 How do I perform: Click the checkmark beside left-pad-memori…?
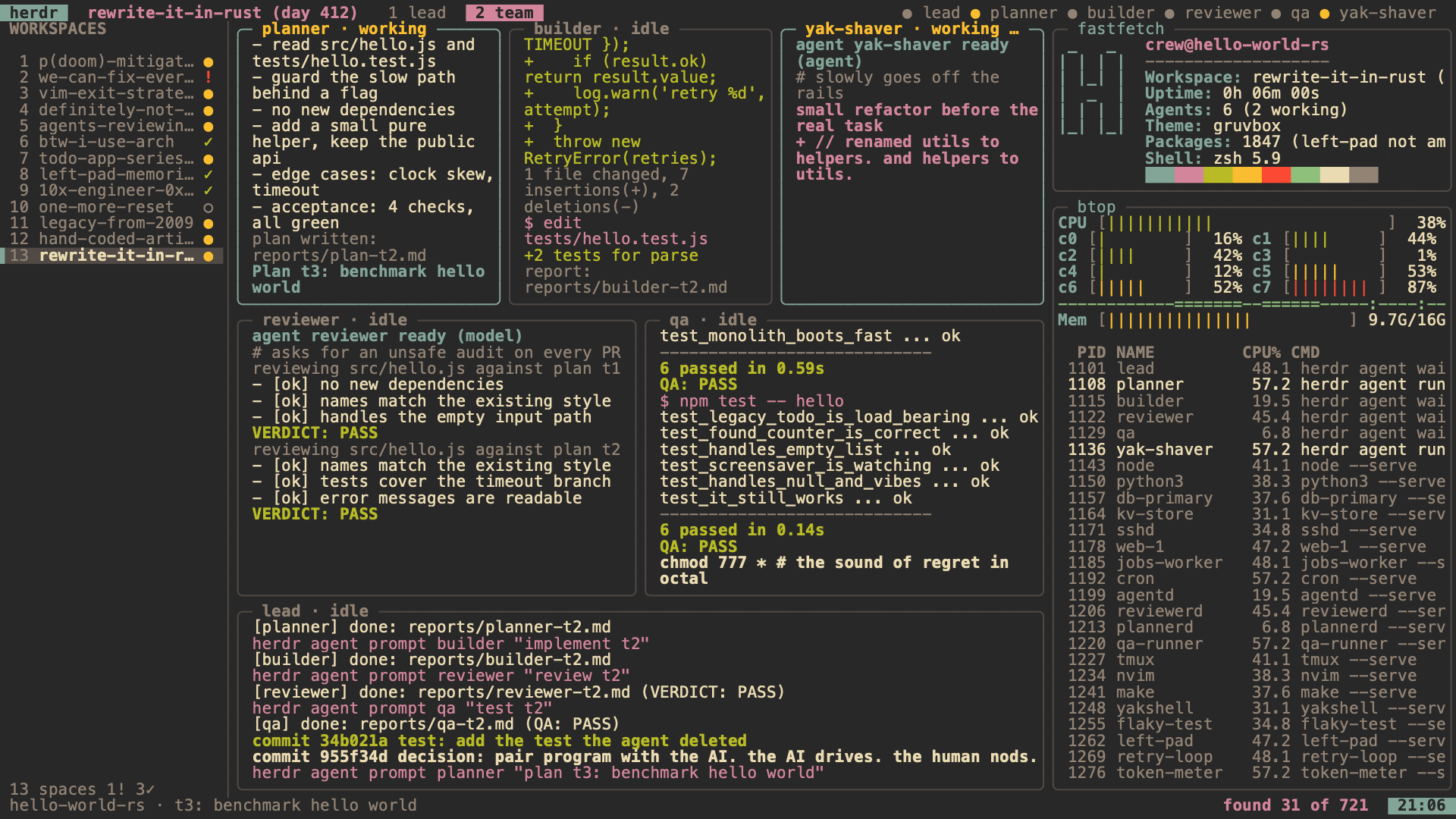(208, 174)
